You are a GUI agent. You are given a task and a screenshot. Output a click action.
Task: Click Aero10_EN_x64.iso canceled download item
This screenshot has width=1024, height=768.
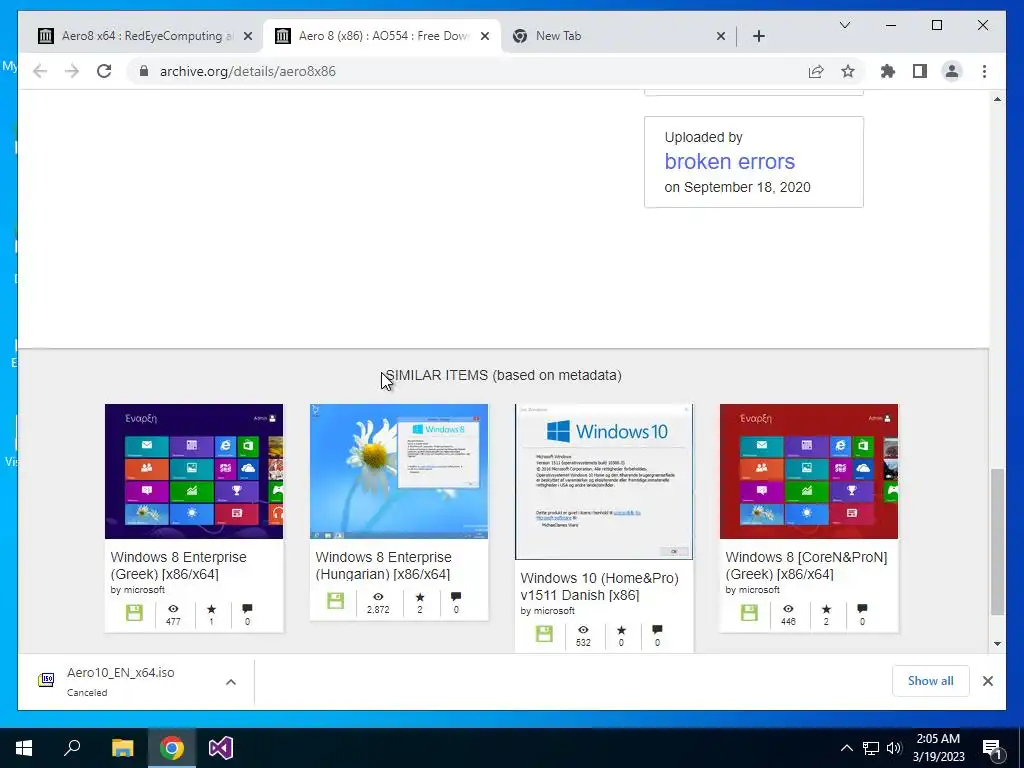coord(121,682)
